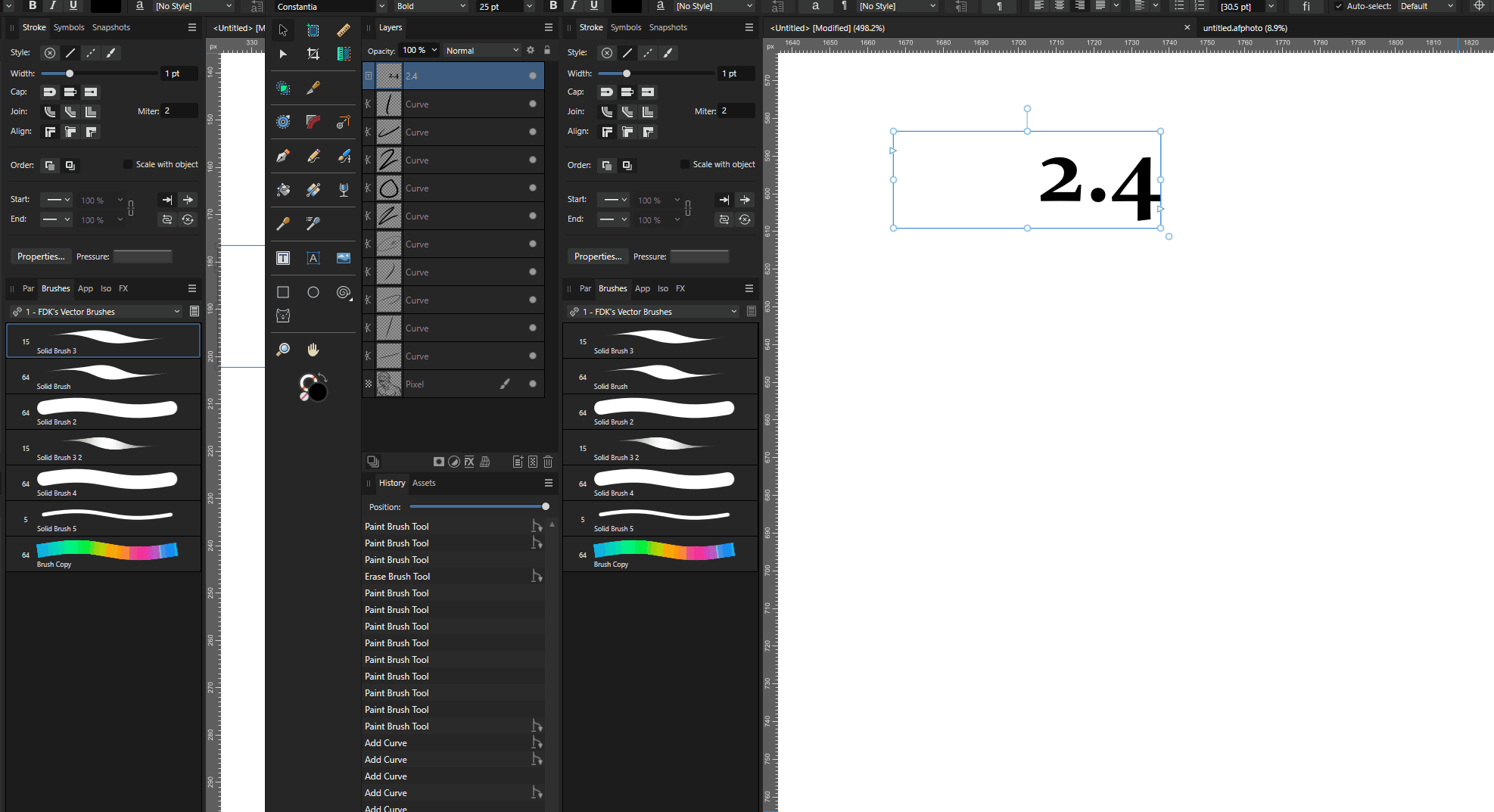Enable Scale with object in left Stroke panel
This screenshot has height=812, width=1494.
coord(127,164)
